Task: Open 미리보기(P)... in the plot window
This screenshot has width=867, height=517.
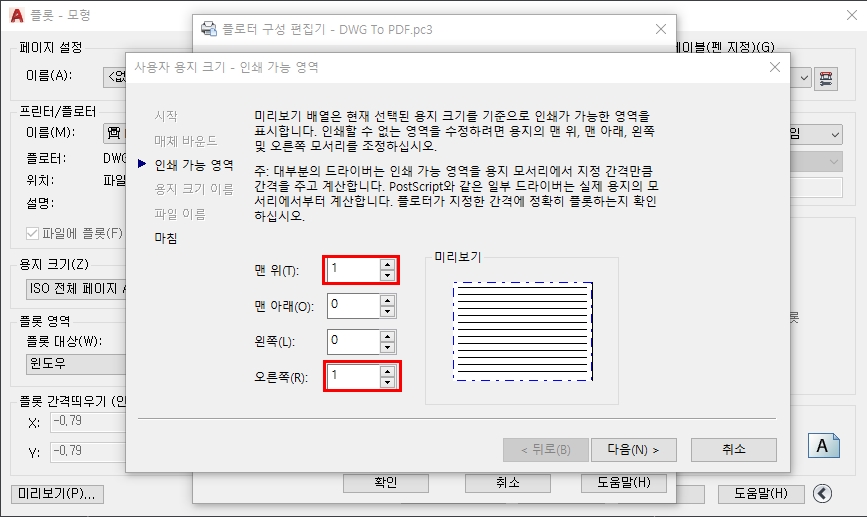Action: (x=57, y=494)
